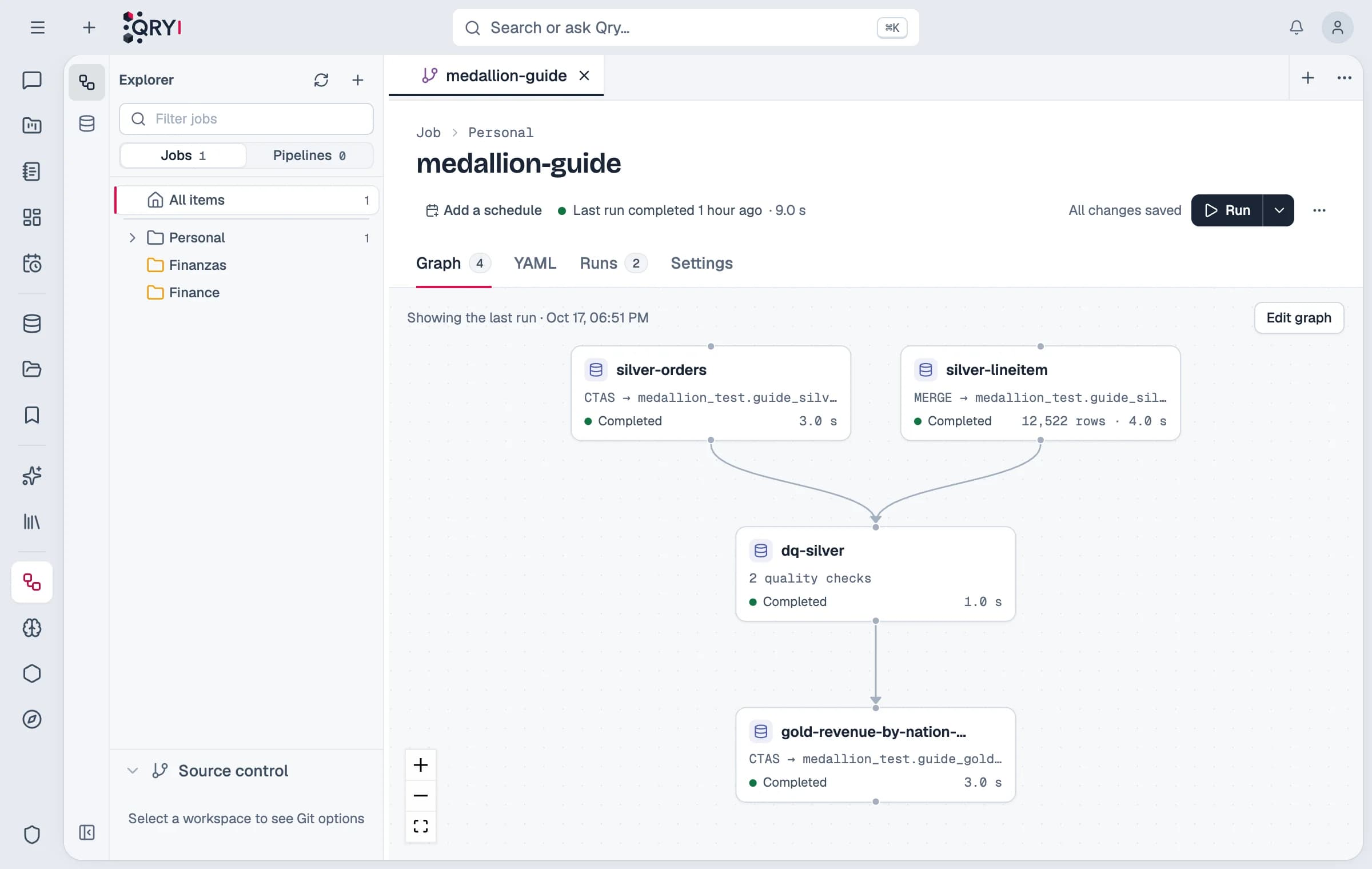Select the Graph tab
Viewport: 1372px width, 869px height.
453,263
